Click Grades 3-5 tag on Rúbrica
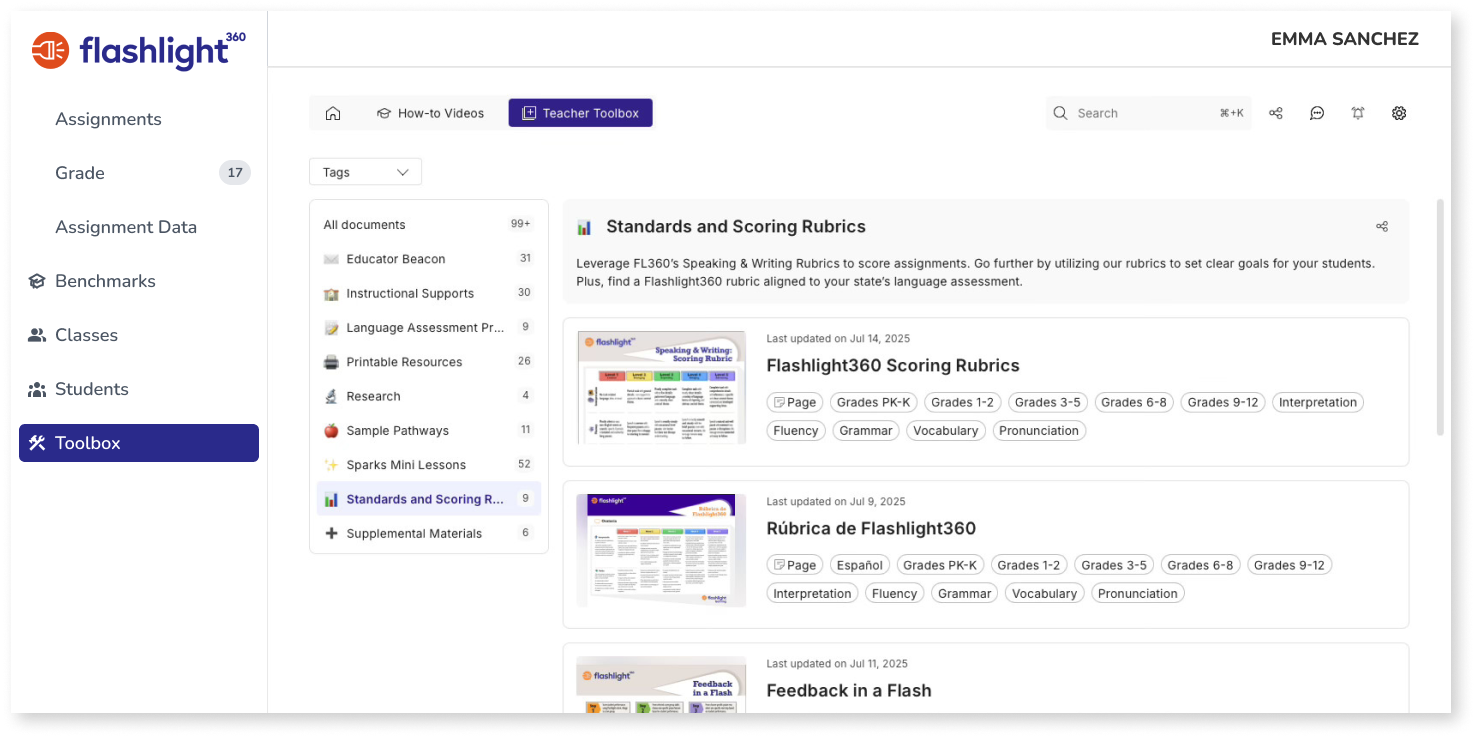Screen dimensions: 1476x738 coord(1114,565)
